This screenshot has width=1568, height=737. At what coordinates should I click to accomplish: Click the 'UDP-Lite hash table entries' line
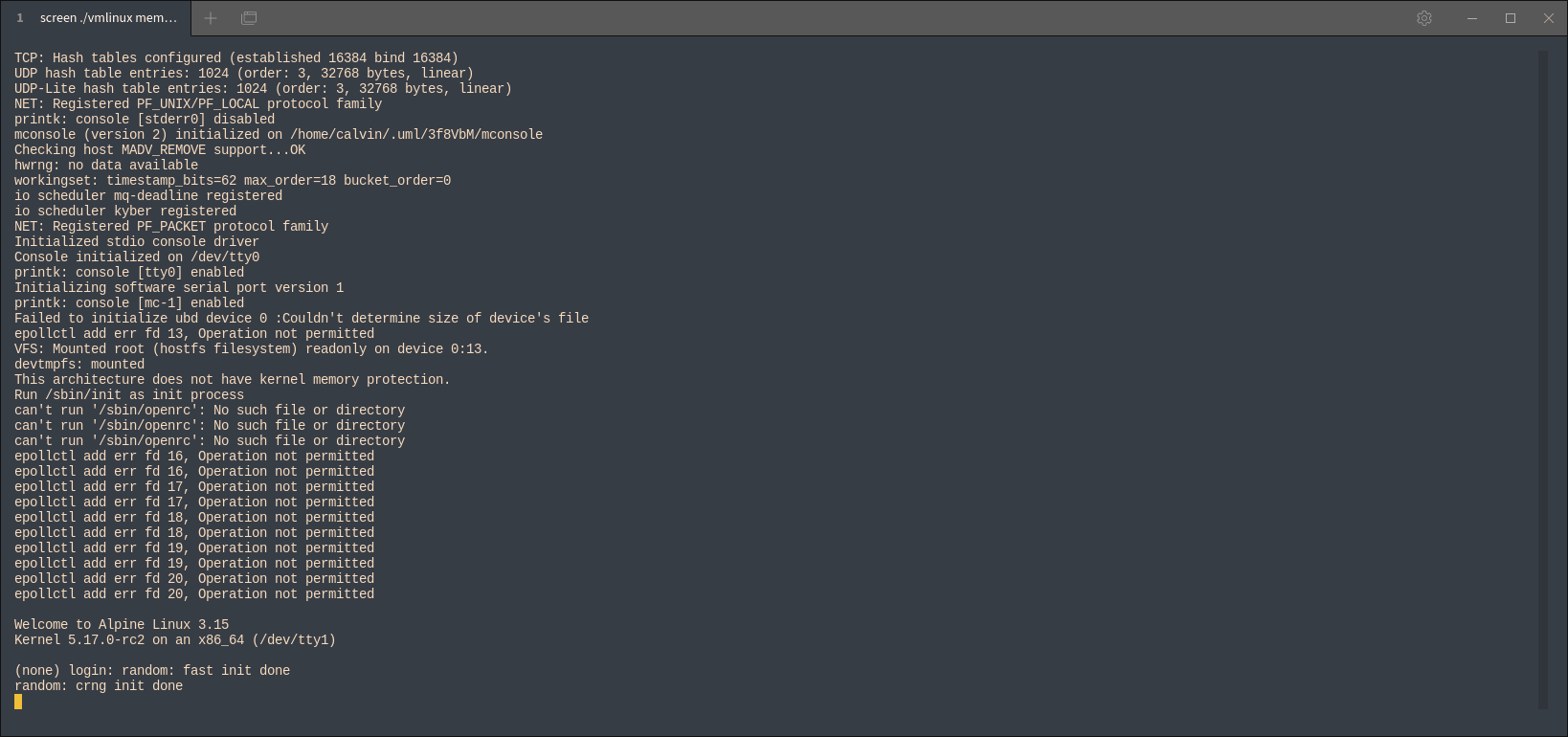tap(263, 88)
